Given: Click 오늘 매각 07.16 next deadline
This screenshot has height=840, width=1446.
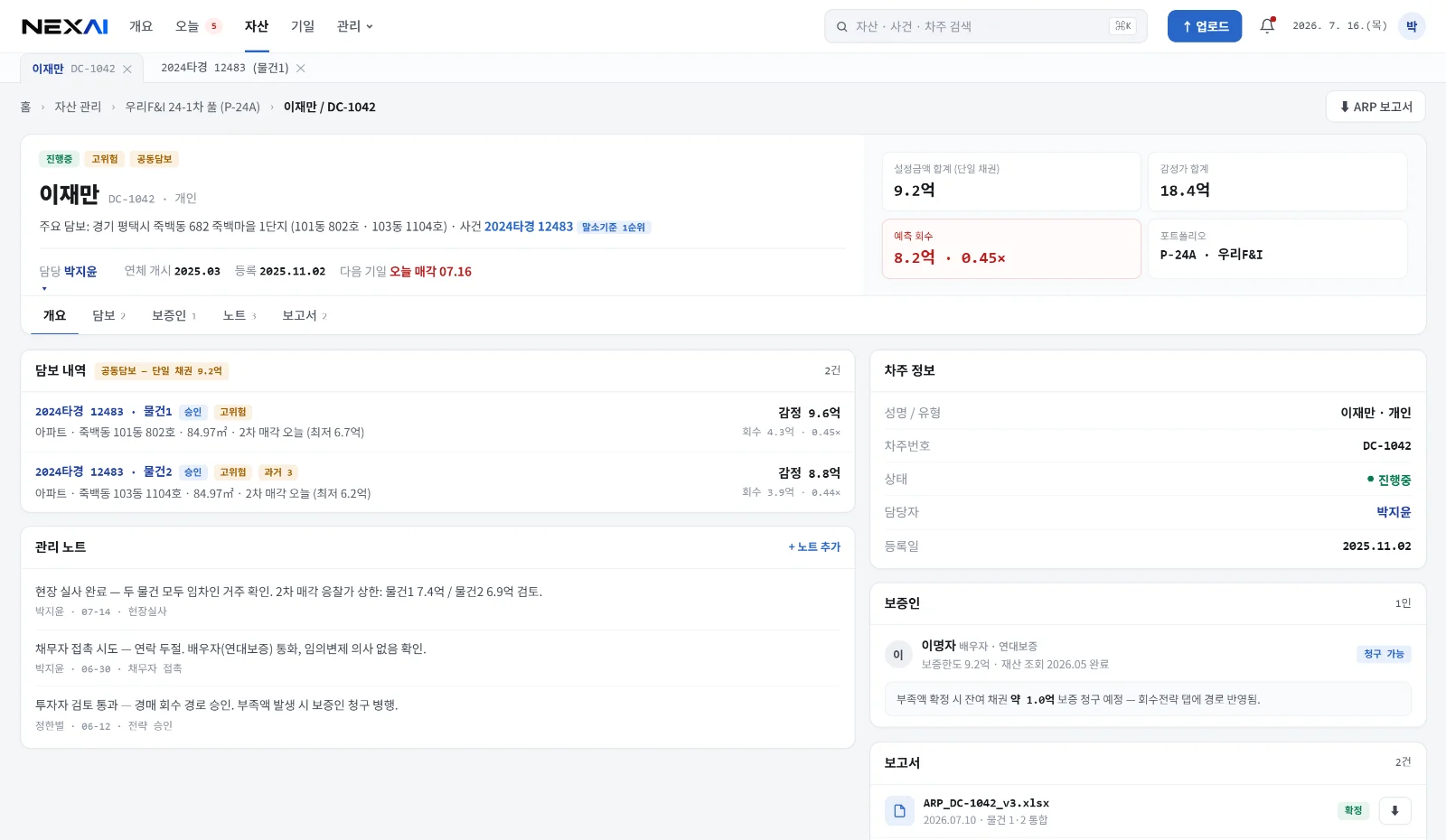Looking at the screenshot, I should pyautogui.click(x=430, y=272).
